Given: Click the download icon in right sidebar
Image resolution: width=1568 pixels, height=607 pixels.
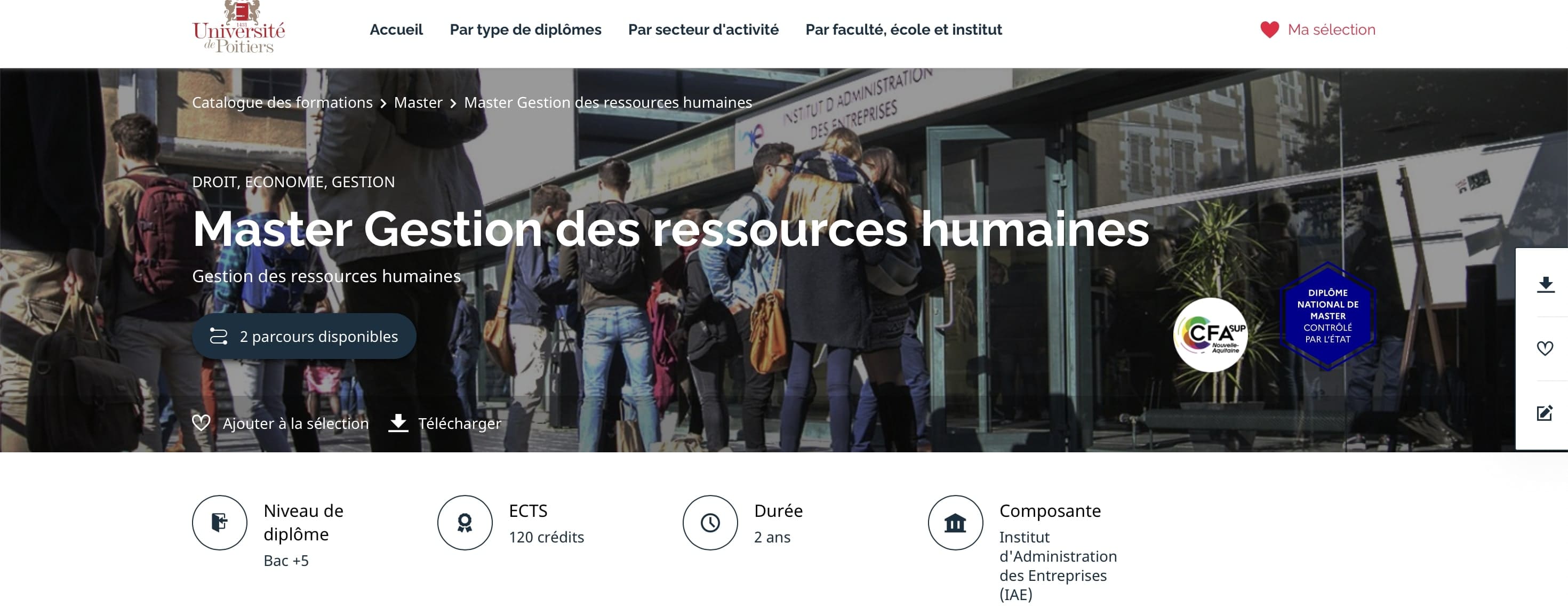Looking at the screenshot, I should click(x=1545, y=284).
